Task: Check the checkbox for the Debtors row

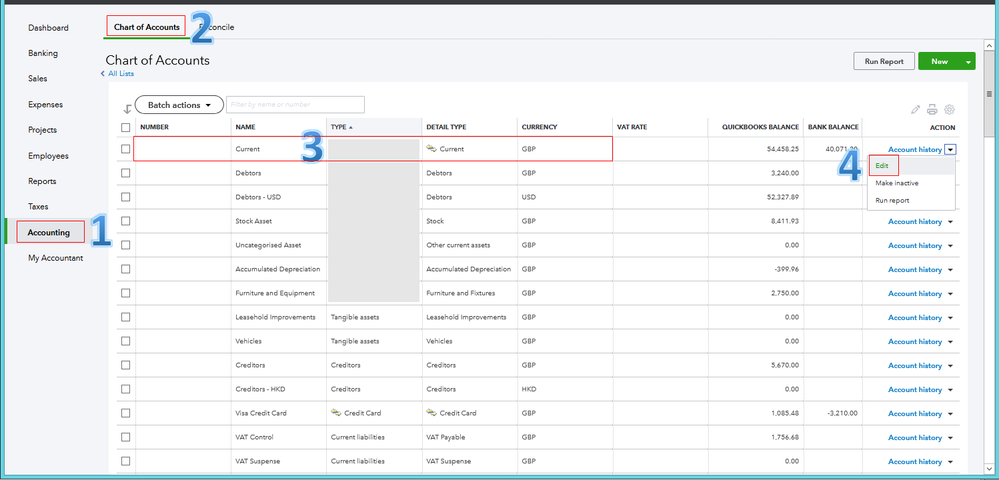Action: [125, 173]
